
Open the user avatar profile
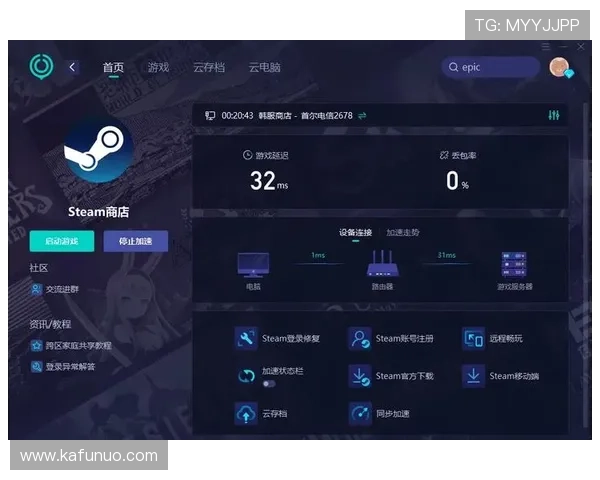pos(559,67)
